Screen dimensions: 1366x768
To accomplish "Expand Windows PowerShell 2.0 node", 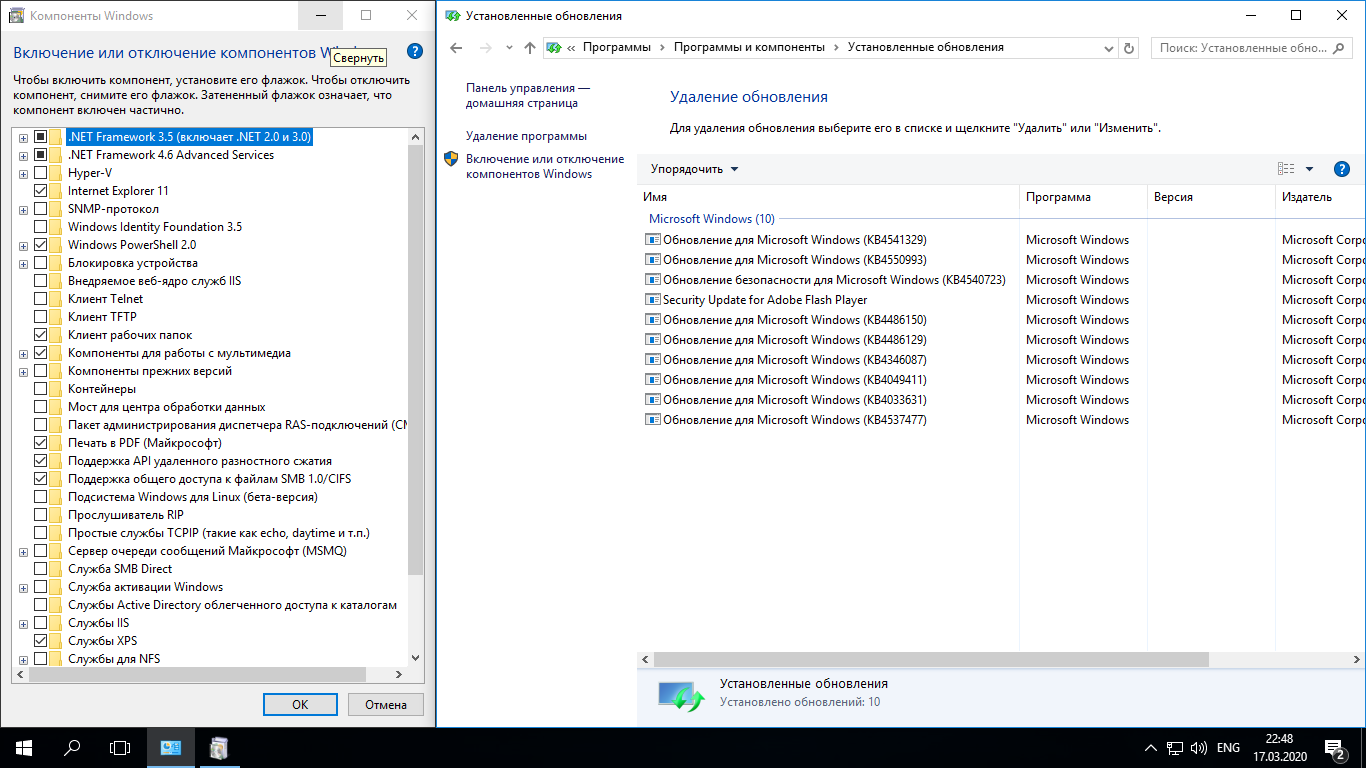I will tap(23, 245).
